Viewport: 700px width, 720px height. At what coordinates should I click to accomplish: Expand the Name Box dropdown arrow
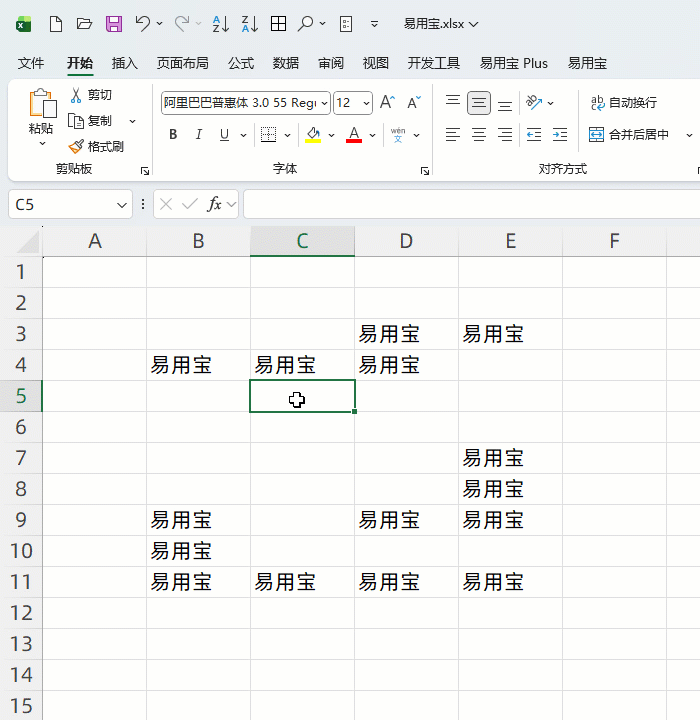[x=123, y=205]
